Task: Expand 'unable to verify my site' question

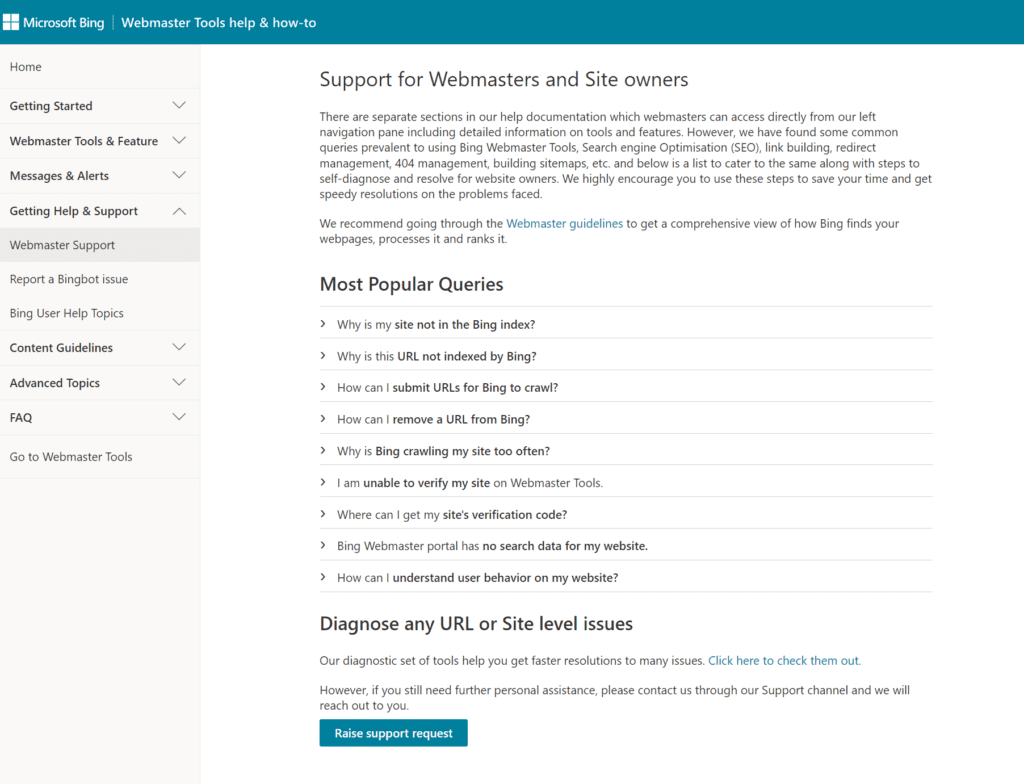Action: [x=470, y=483]
